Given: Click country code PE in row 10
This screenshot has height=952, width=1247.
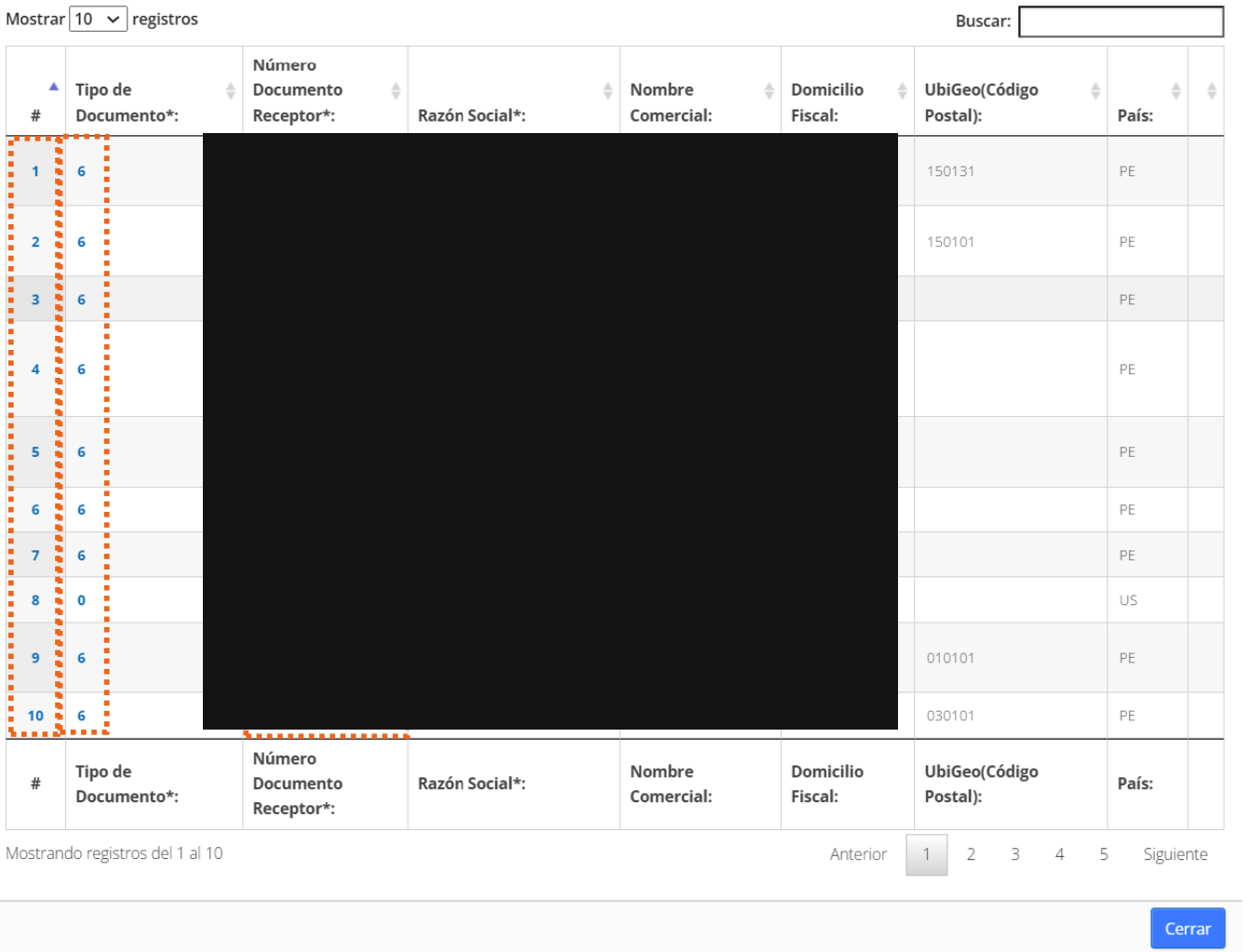Looking at the screenshot, I should coord(1127,716).
